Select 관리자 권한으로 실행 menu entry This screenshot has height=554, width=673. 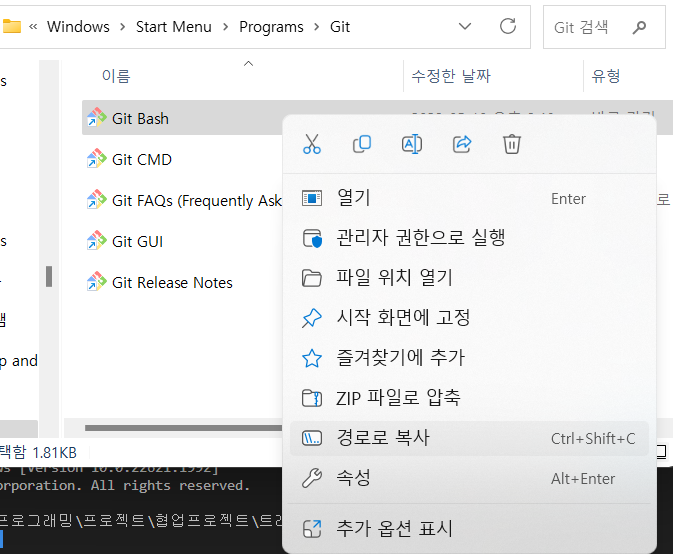pyautogui.click(x=469, y=238)
